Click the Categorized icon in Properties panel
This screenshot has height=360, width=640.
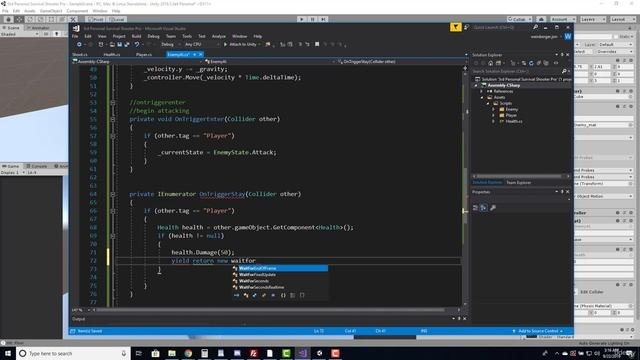476,208
